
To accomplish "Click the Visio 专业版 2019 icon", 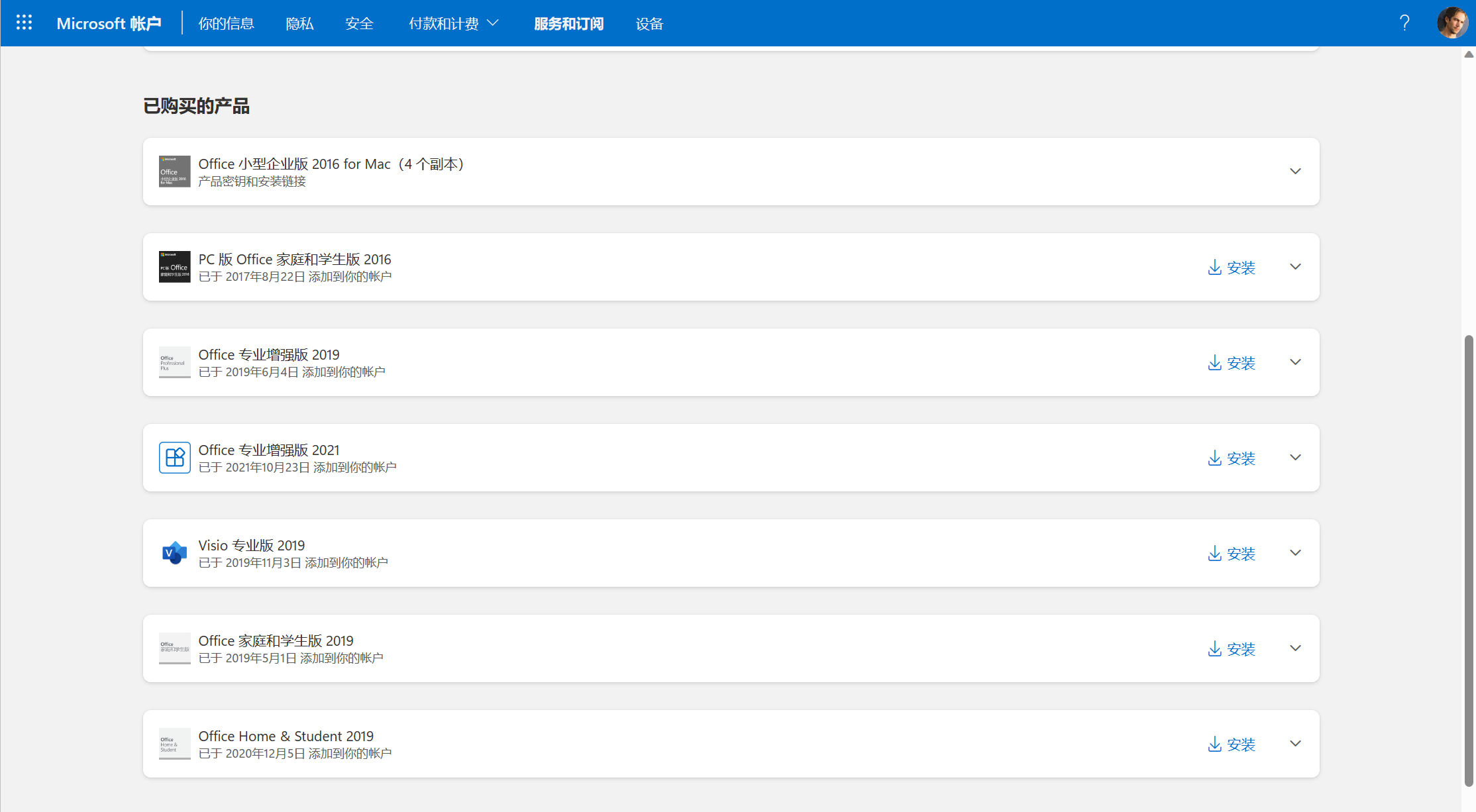I will (x=175, y=553).
